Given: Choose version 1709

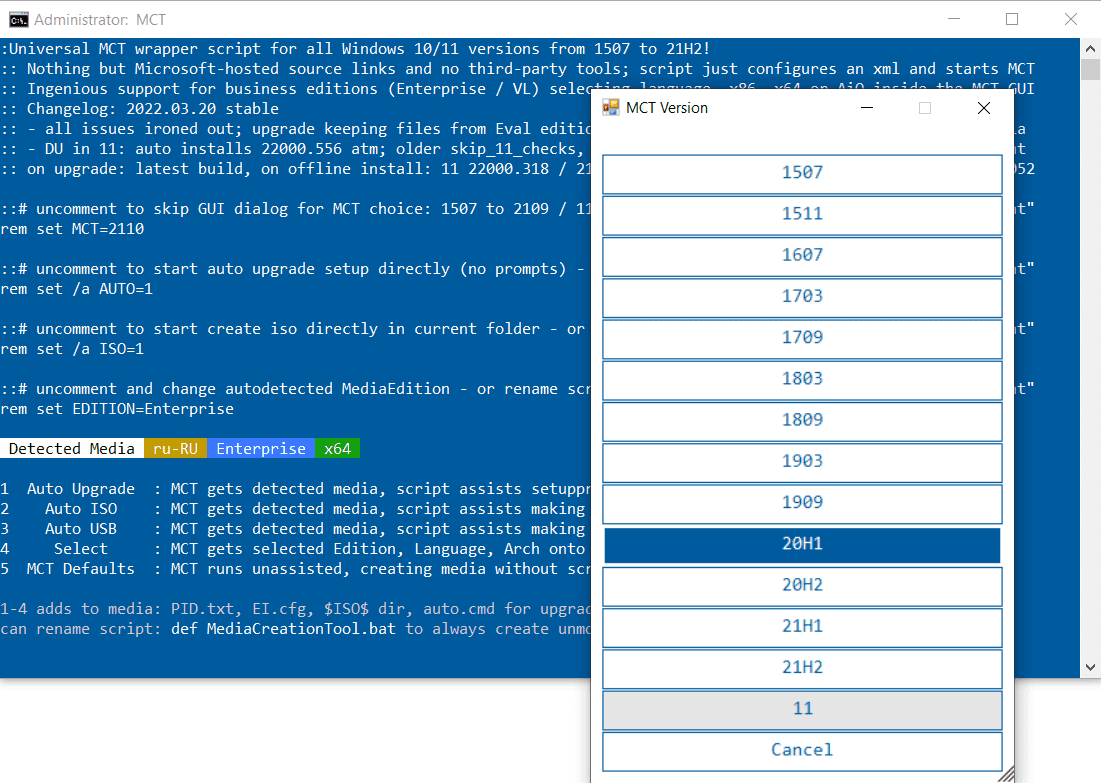Looking at the screenshot, I should tap(802, 338).
